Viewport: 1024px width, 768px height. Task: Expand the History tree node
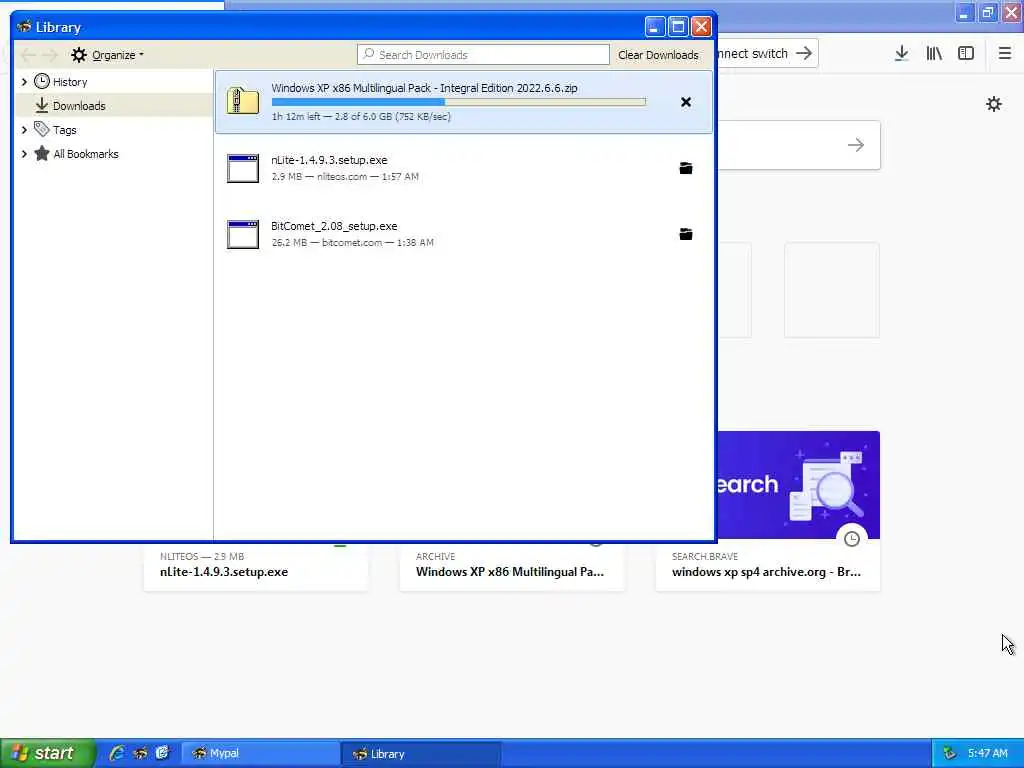(24, 82)
